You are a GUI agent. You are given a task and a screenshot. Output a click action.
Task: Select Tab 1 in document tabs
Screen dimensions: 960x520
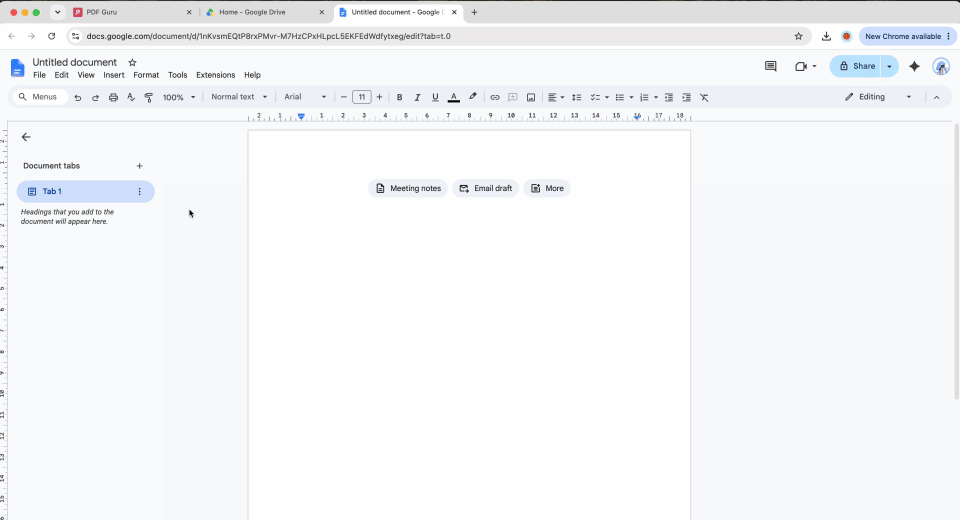[x=85, y=192]
